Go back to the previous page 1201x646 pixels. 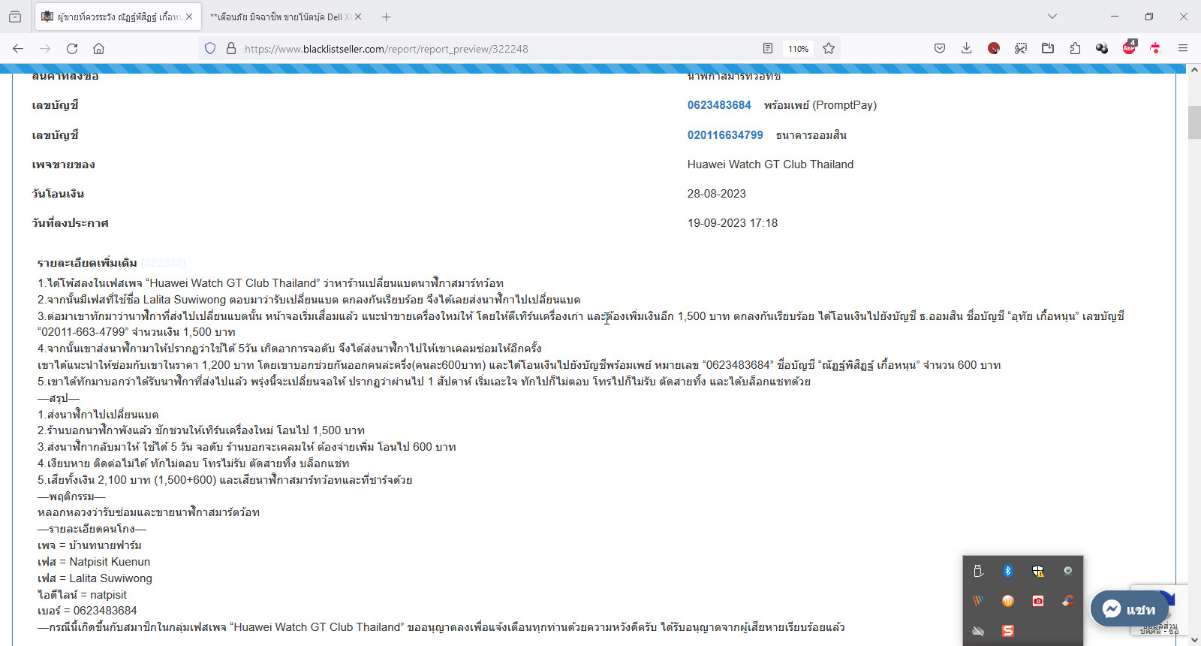[18, 48]
